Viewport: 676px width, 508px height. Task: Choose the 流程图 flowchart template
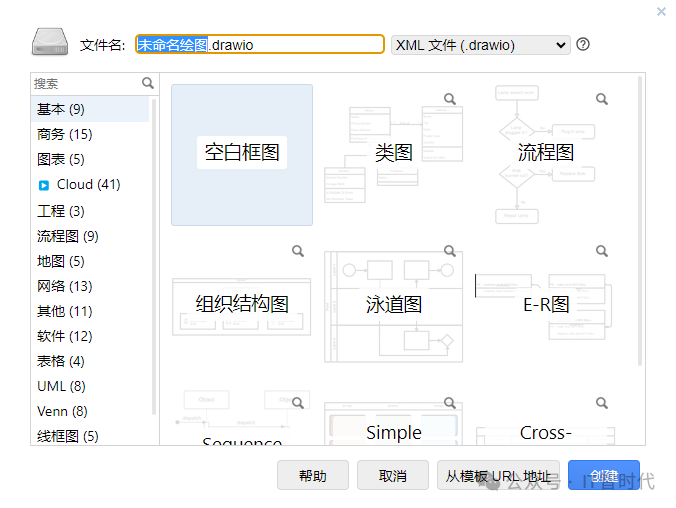[545, 155]
